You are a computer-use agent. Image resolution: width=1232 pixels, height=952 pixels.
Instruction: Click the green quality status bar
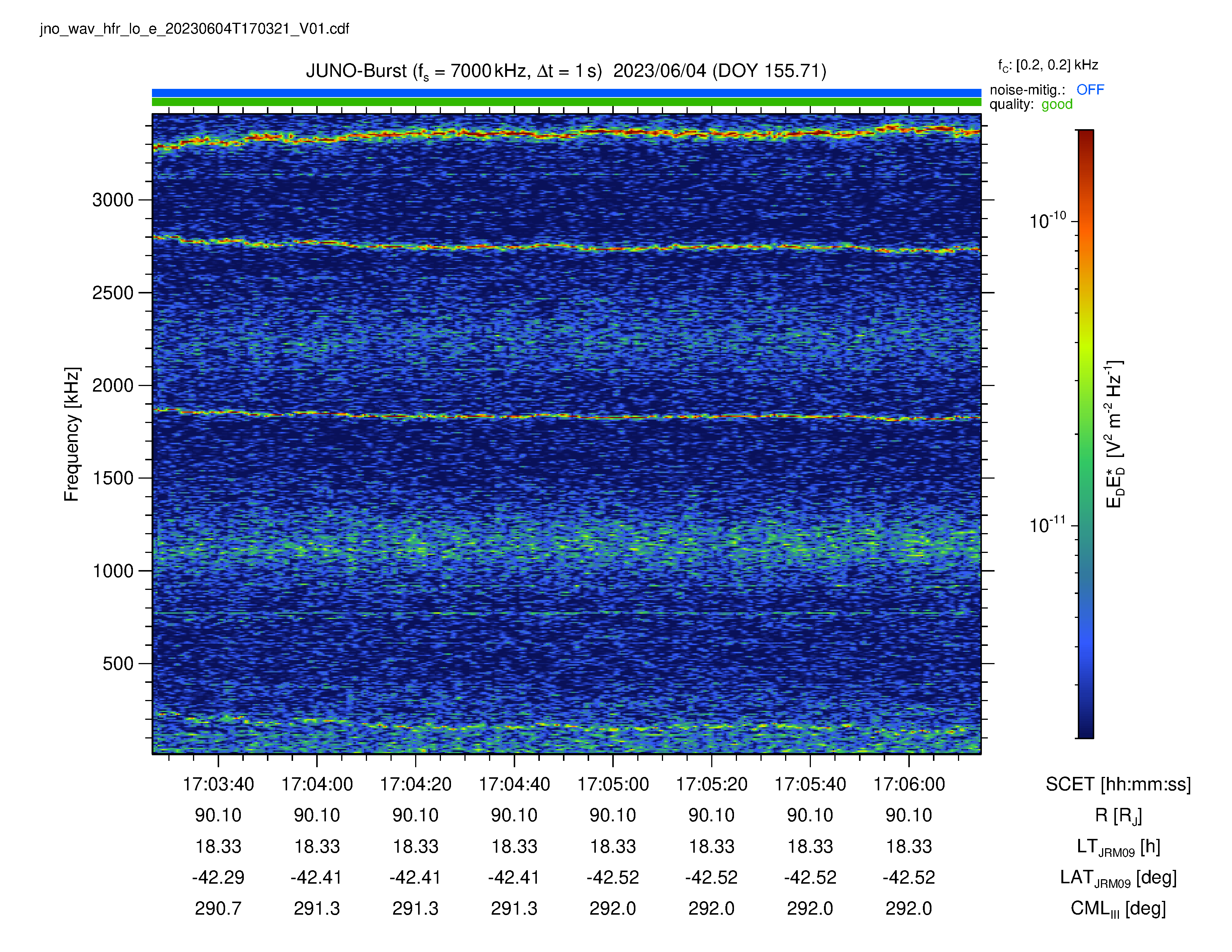566,102
